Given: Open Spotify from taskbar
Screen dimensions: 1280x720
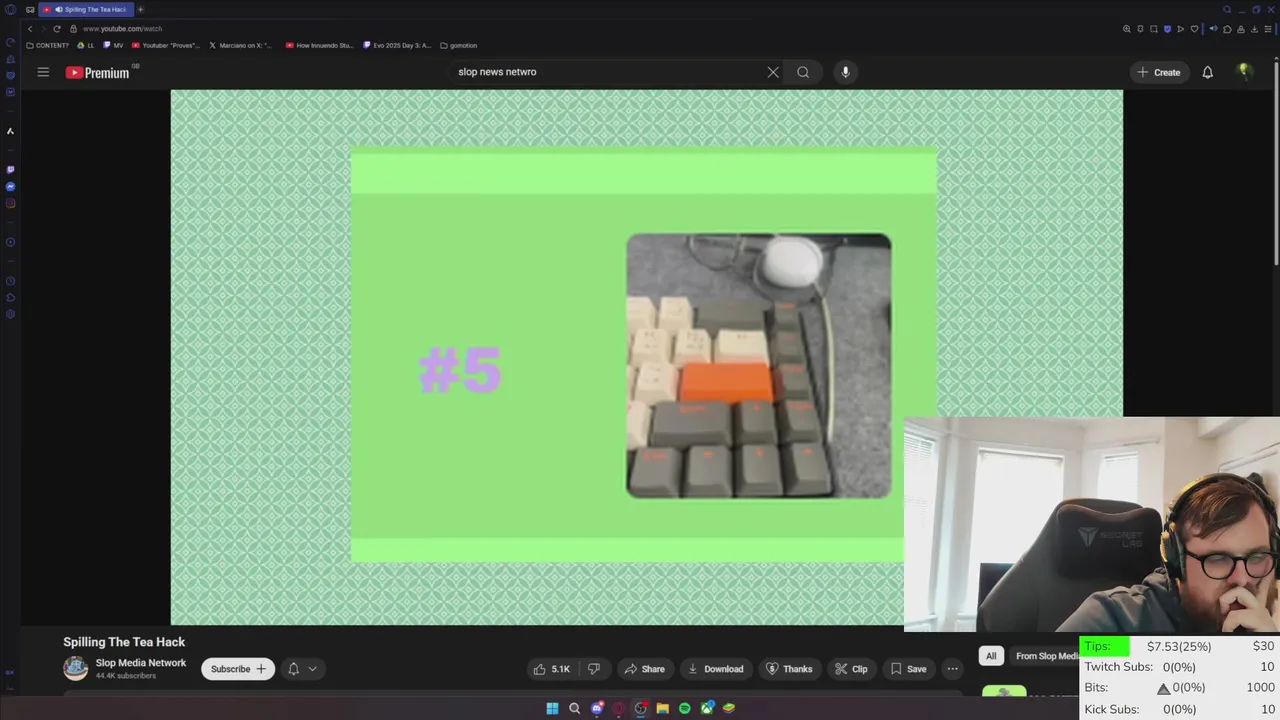Looking at the screenshot, I should 684,708.
